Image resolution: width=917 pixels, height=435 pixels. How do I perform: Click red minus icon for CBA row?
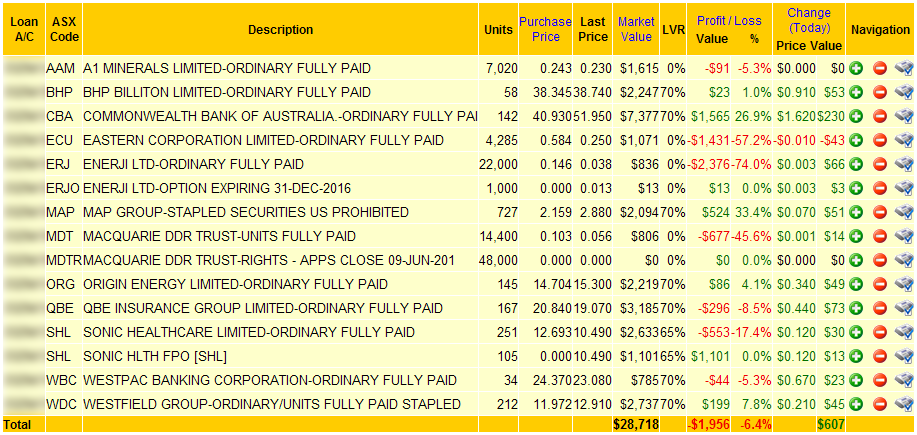click(x=880, y=116)
